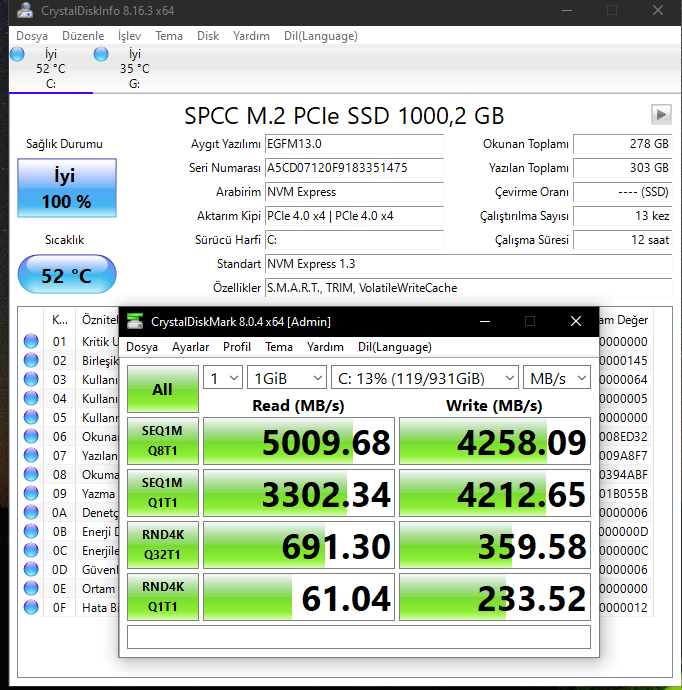Run the RND4K Q32T1 test
Image resolution: width=682 pixels, height=690 pixels.
(163, 545)
